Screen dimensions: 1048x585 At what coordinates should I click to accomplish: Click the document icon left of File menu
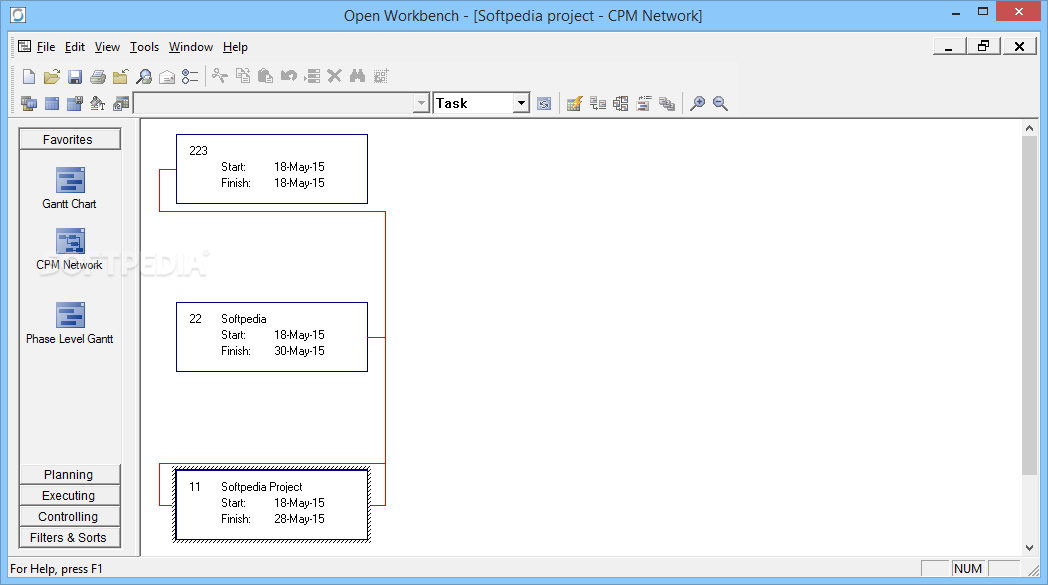coord(25,46)
